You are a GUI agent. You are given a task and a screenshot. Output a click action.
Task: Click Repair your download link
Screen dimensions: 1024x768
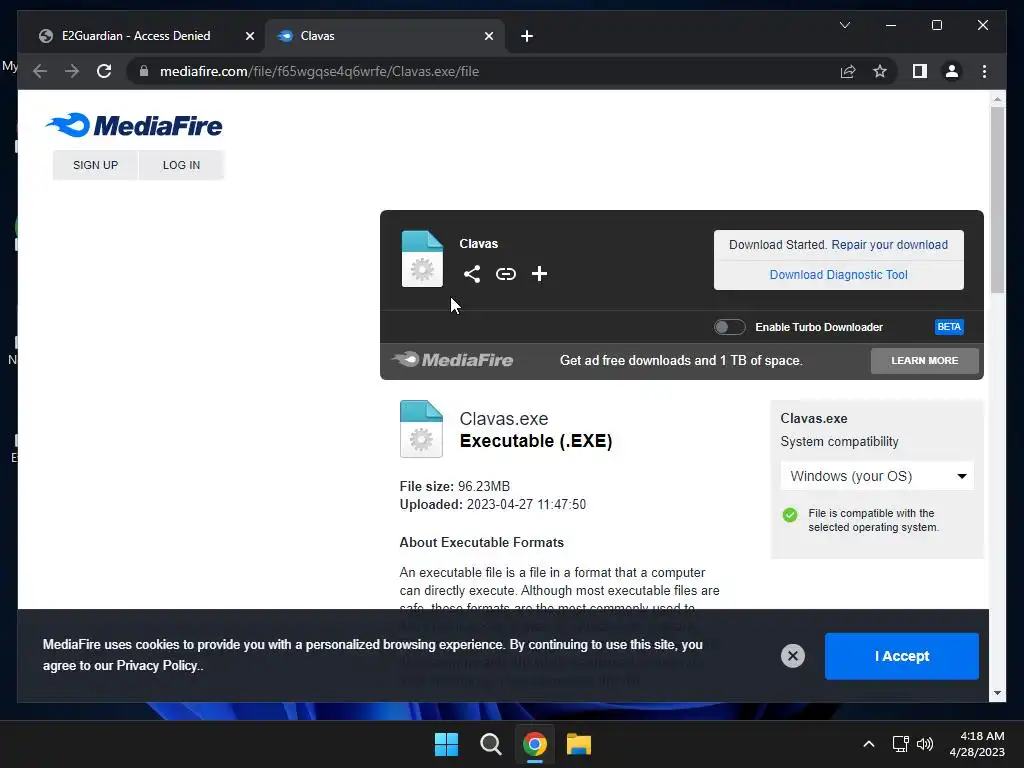[x=889, y=245]
